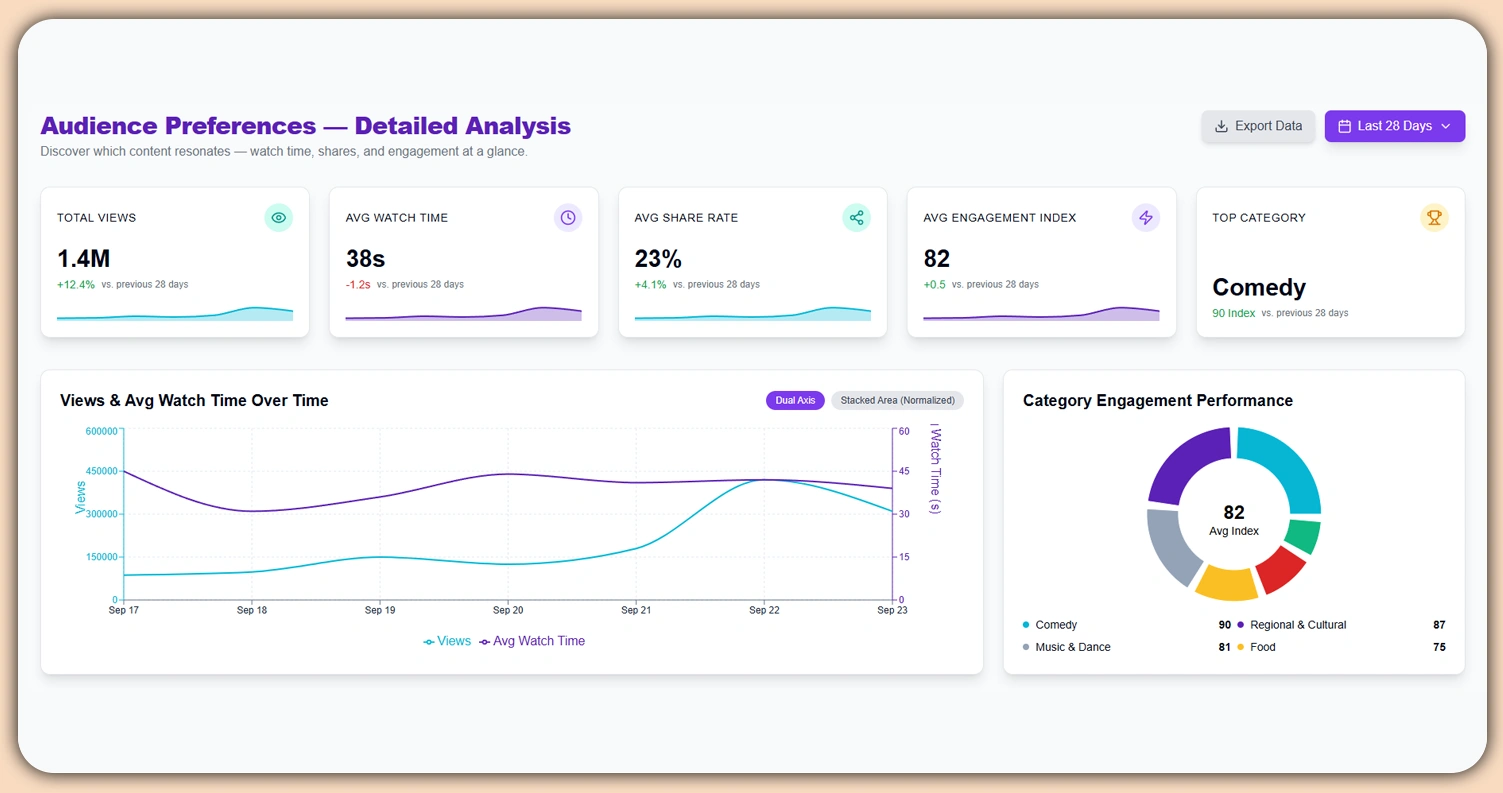This screenshot has height=793, width=1503.
Task: Toggle the Views series in chart legend
Action: click(447, 641)
